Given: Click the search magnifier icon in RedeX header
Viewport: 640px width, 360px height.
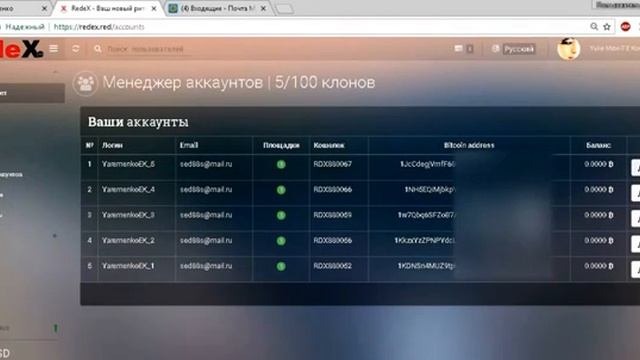Looking at the screenshot, I should coord(98,49).
